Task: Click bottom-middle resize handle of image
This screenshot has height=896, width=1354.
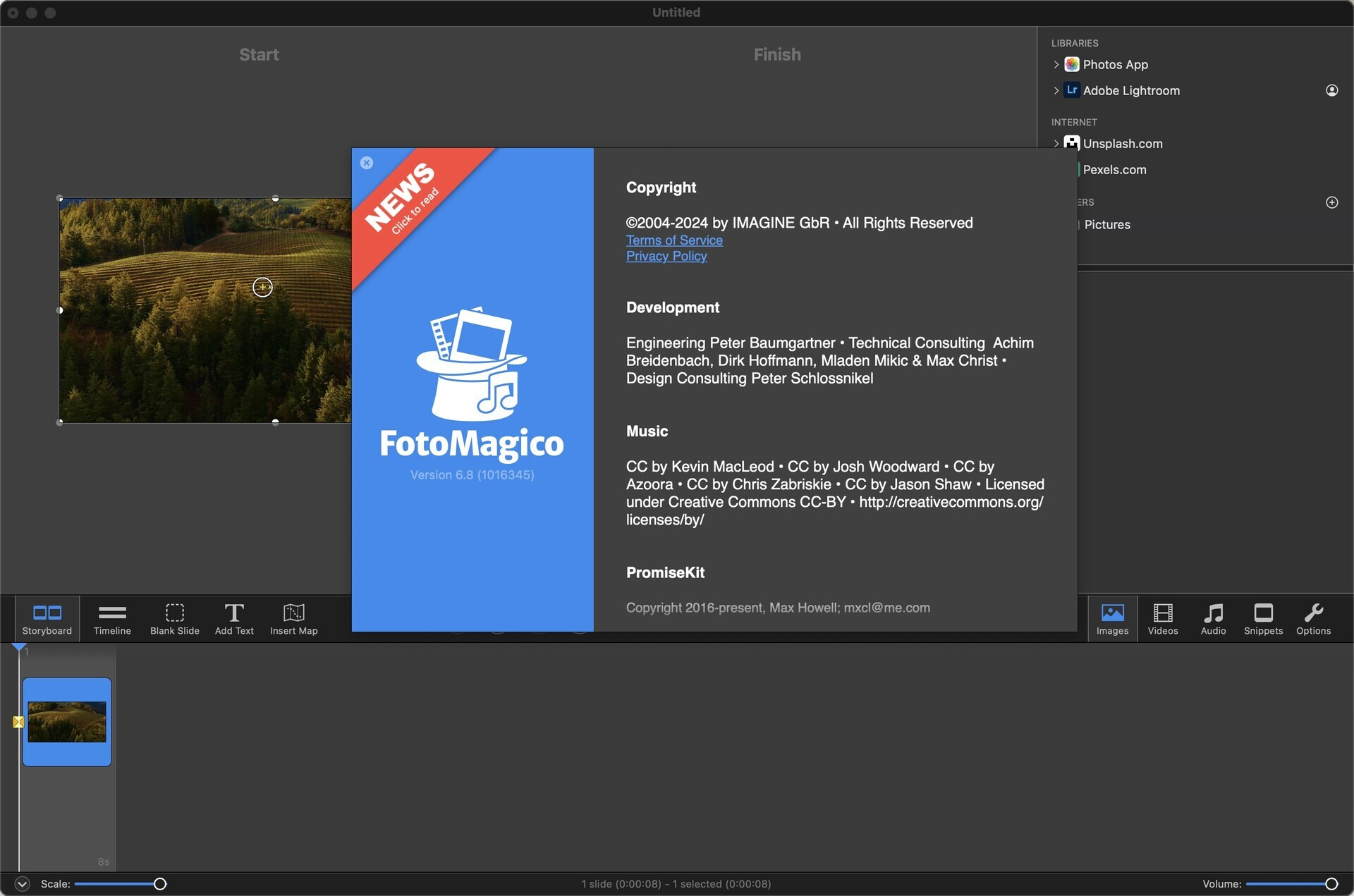Action: tap(275, 422)
